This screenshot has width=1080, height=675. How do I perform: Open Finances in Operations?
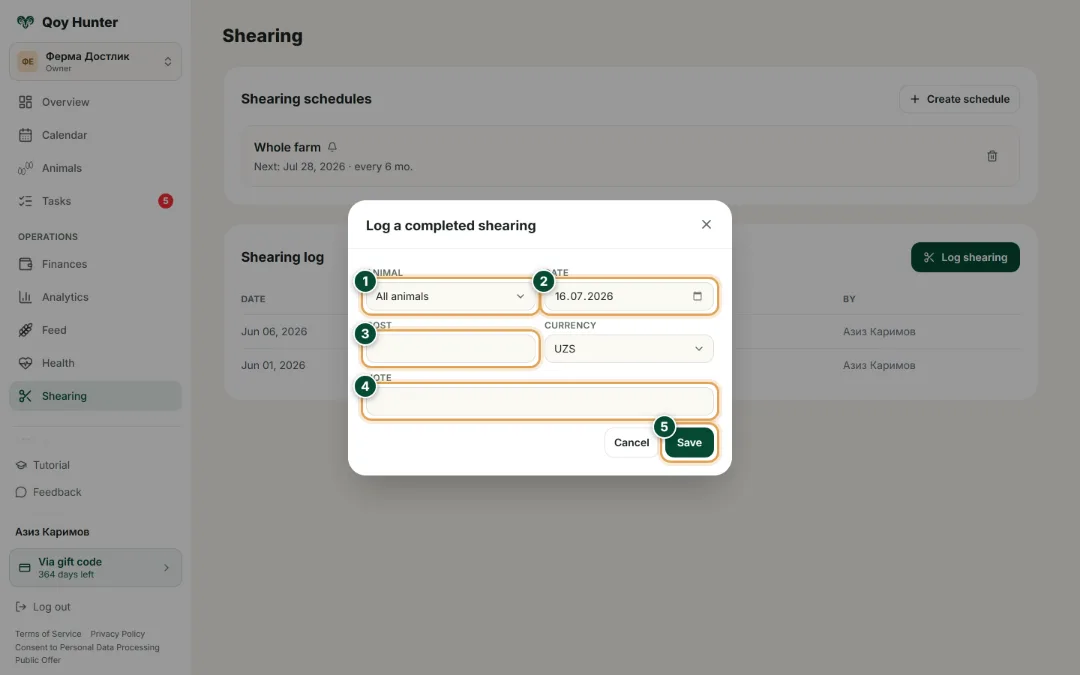pyautogui.click(x=95, y=264)
